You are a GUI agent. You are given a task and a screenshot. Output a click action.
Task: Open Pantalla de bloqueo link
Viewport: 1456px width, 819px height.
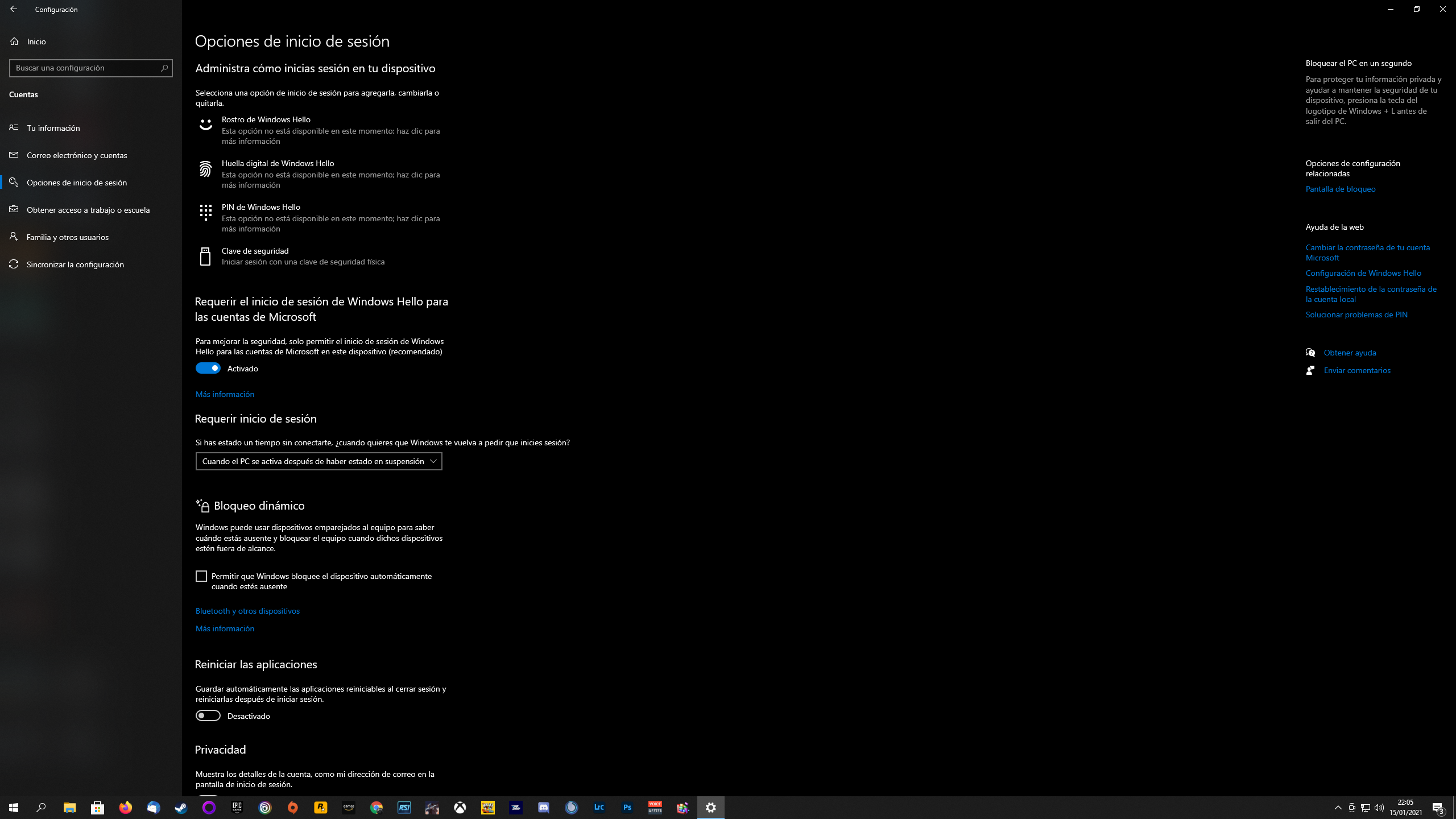point(1340,189)
